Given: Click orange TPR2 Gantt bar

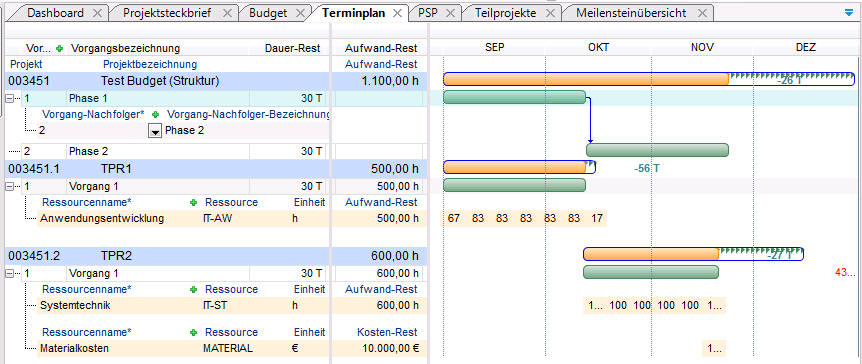Looking at the screenshot, I should pyautogui.click(x=651, y=254).
